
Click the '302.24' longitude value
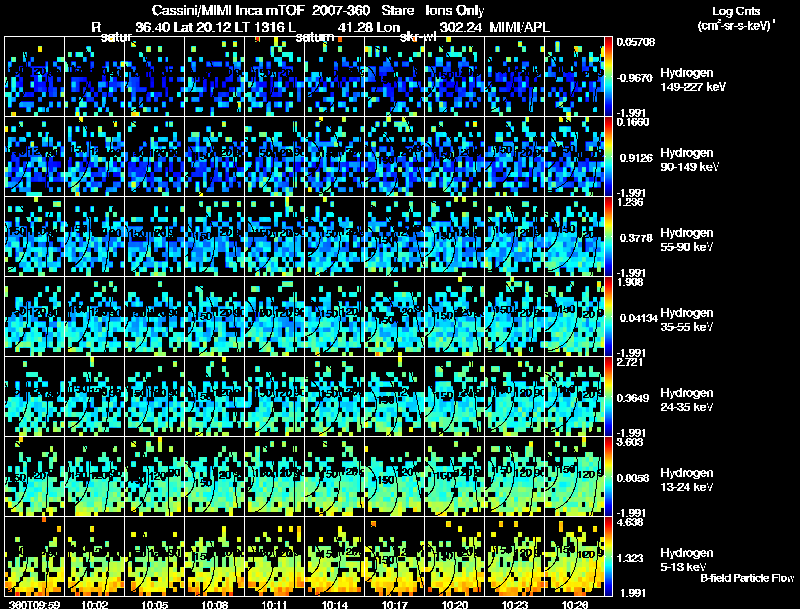click(x=461, y=28)
